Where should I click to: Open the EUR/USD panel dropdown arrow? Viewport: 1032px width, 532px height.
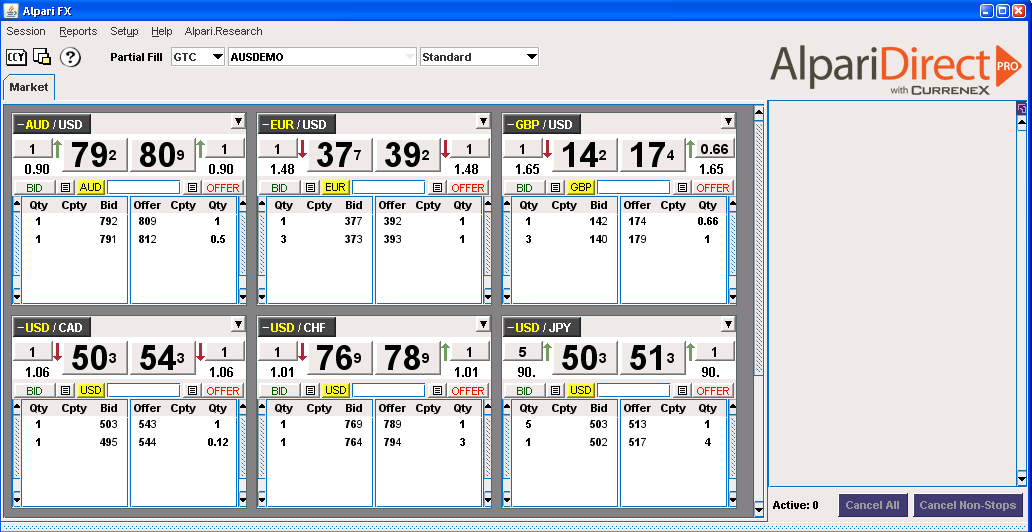tap(483, 121)
